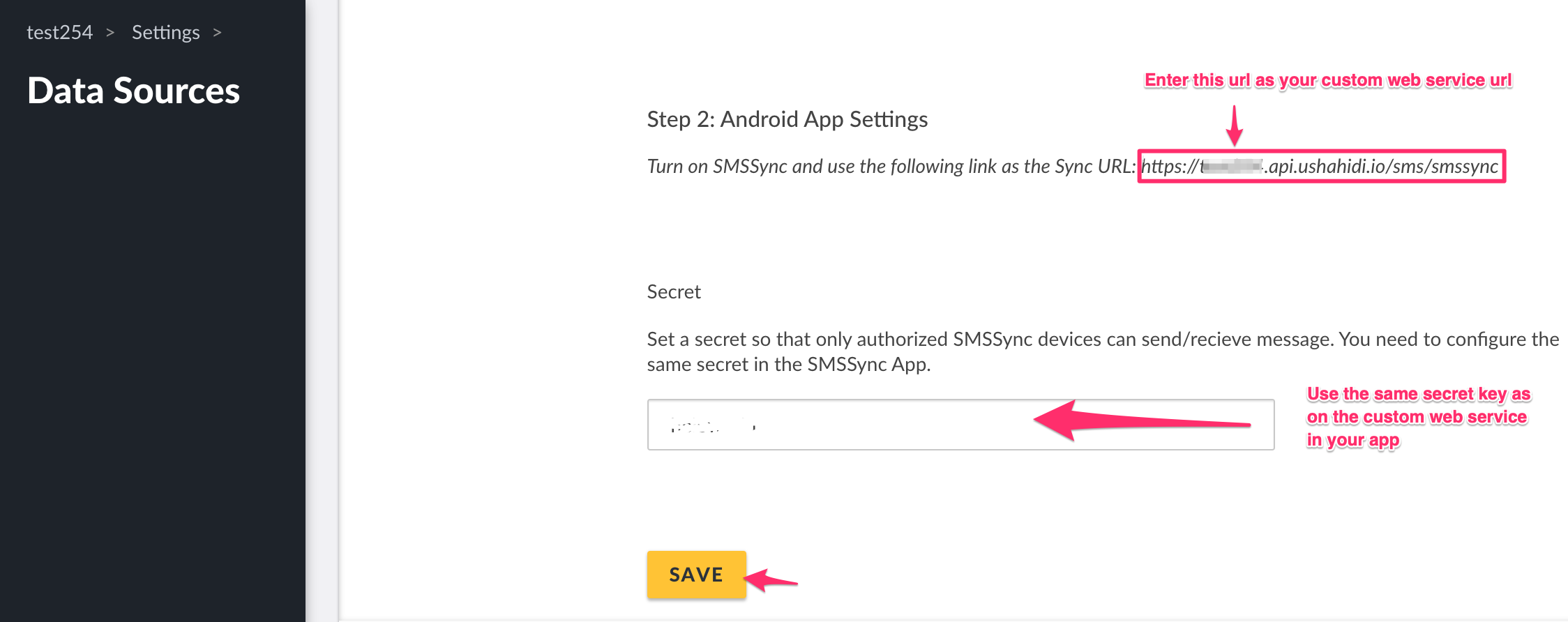Click the yellow SAVE button

pyautogui.click(x=696, y=575)
